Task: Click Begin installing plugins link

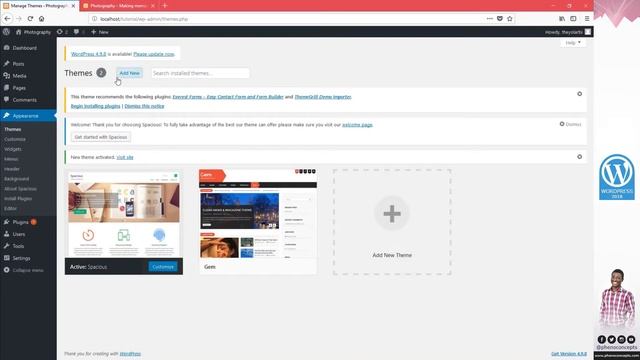Action: 96,106
